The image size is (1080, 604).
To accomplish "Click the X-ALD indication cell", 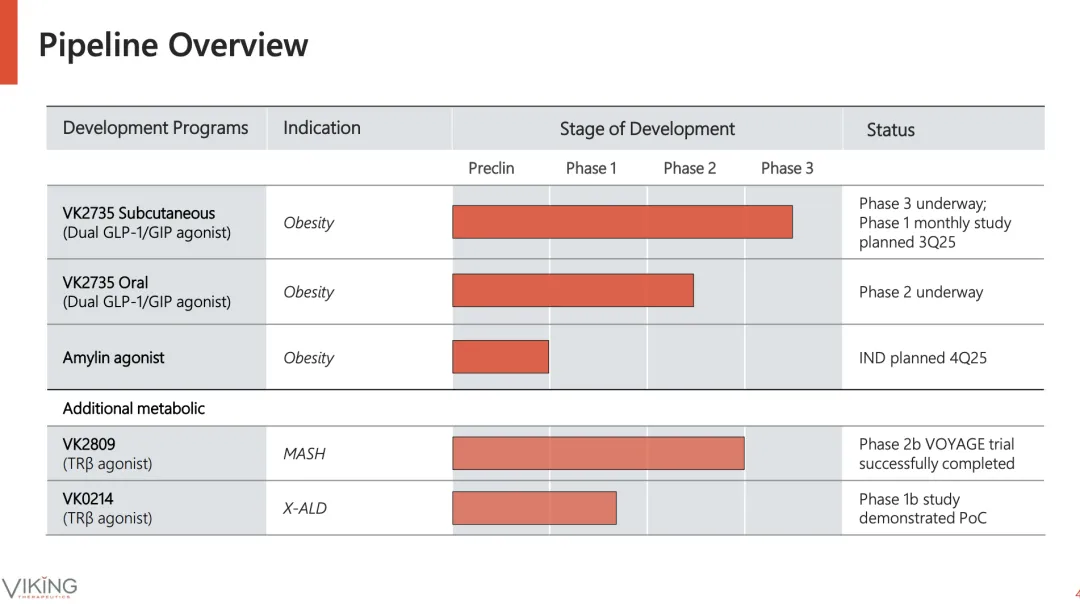I will [x=305, y=508].
